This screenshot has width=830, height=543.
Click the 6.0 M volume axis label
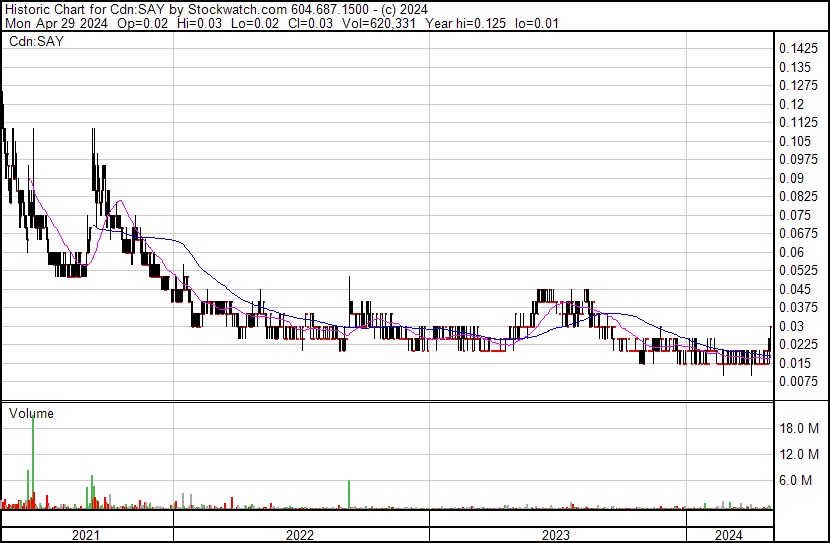[x=795, y=481]
